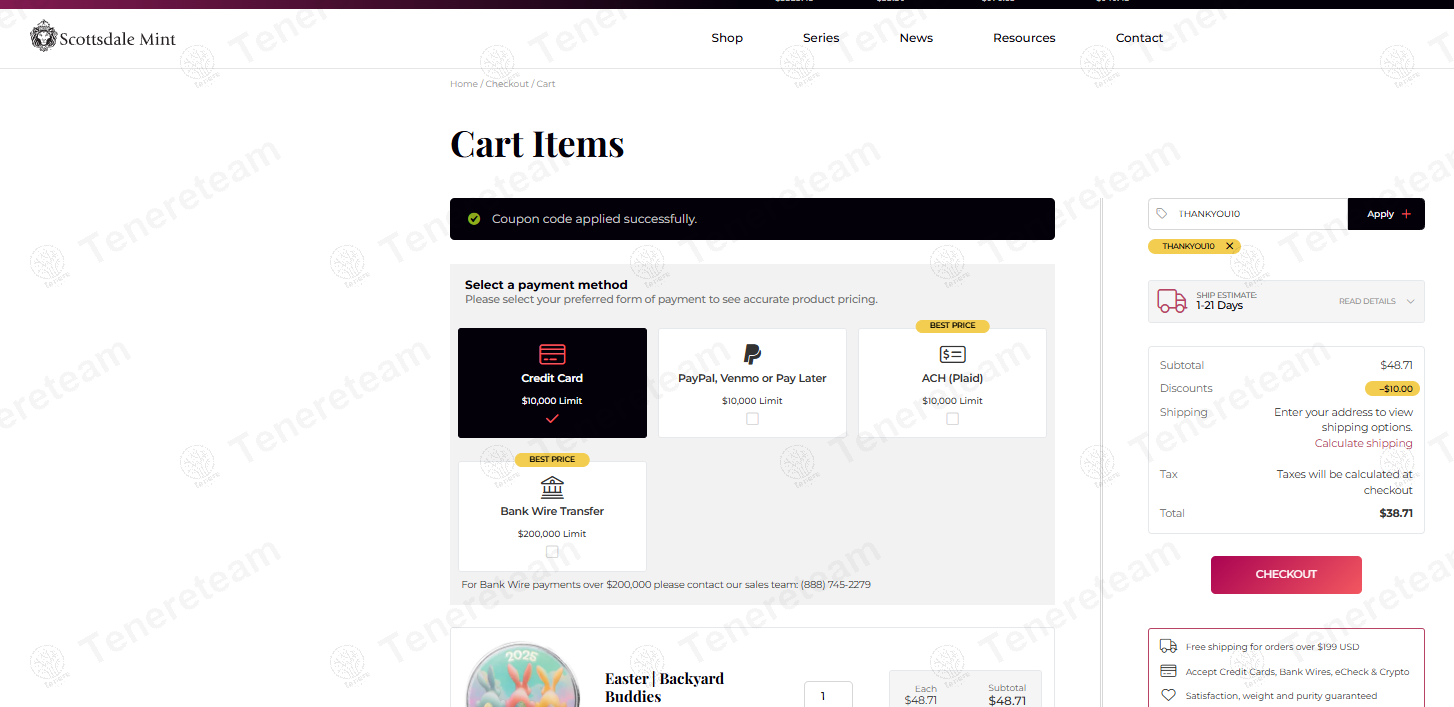The height and width of the screenshot is (707, 1454).
Task: Click the shipping truck estimate icon
Action: (1171, 301)
